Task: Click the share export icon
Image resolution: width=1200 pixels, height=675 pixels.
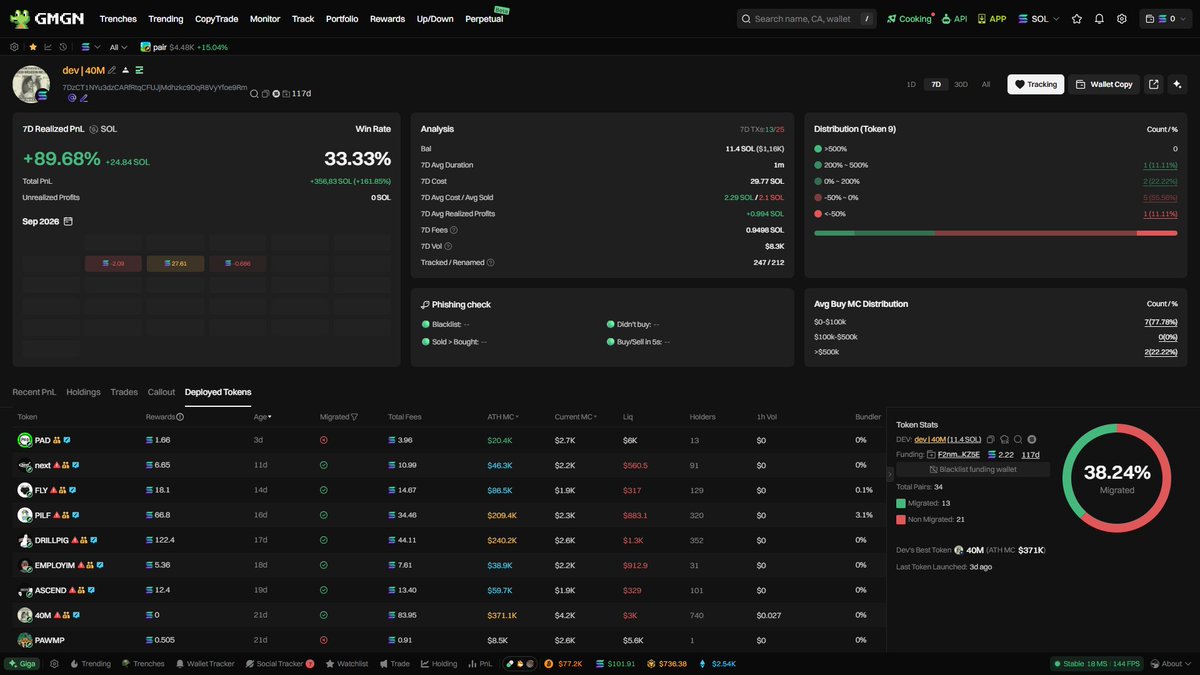Action: coord(1154,84)
